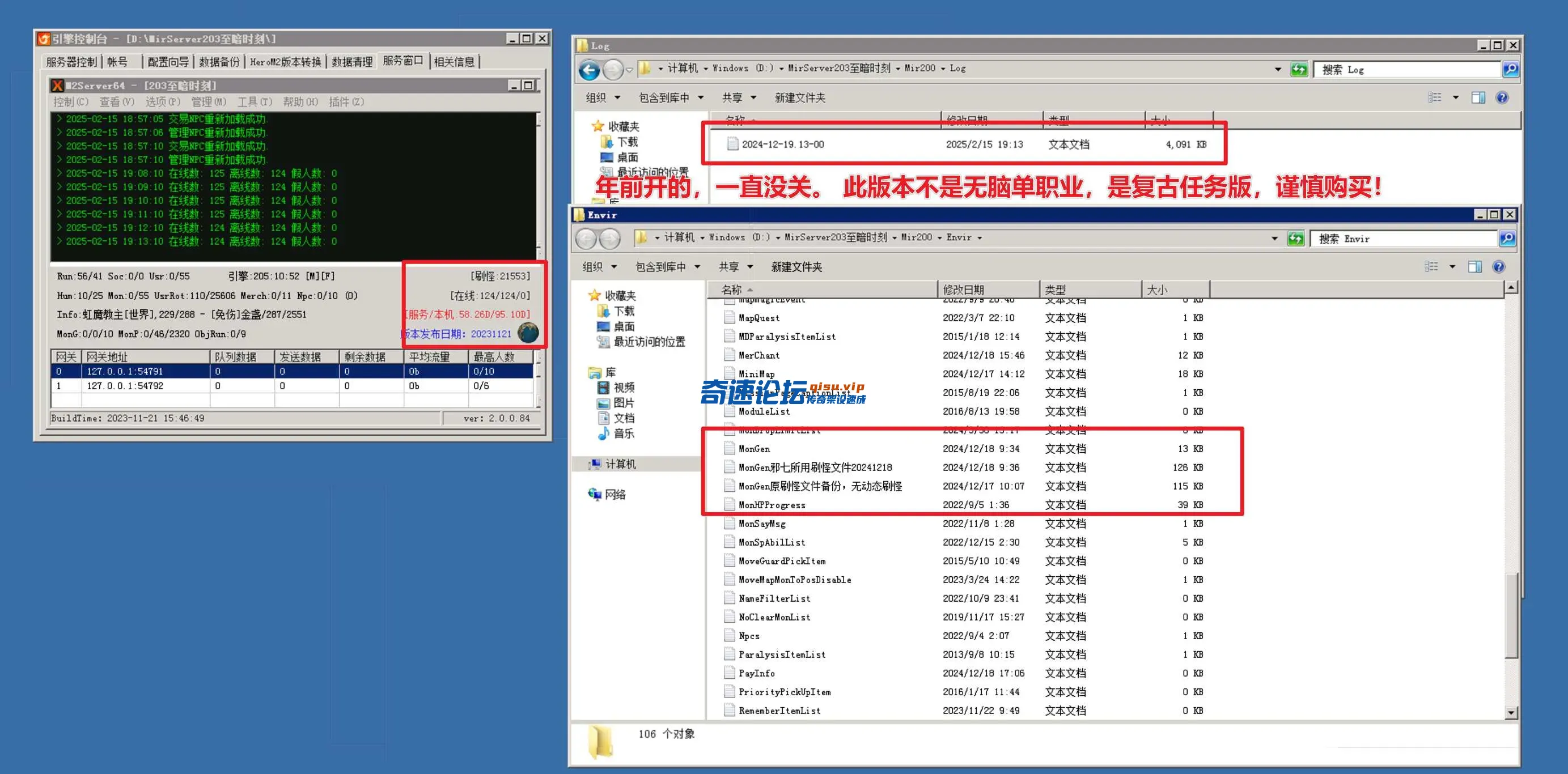Click search magnifier icon in Log window
Image resolution: width=1568 pixels, height=774 pixels.
(x=1510, y=69)
